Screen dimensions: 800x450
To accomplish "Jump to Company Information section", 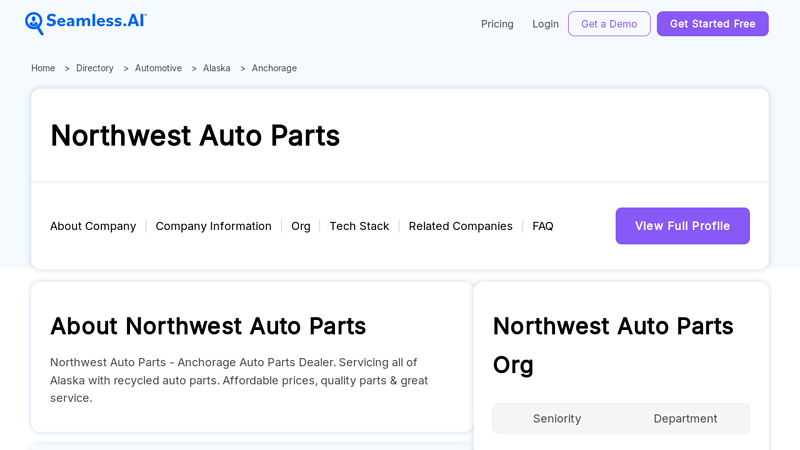I will point(213,226).
